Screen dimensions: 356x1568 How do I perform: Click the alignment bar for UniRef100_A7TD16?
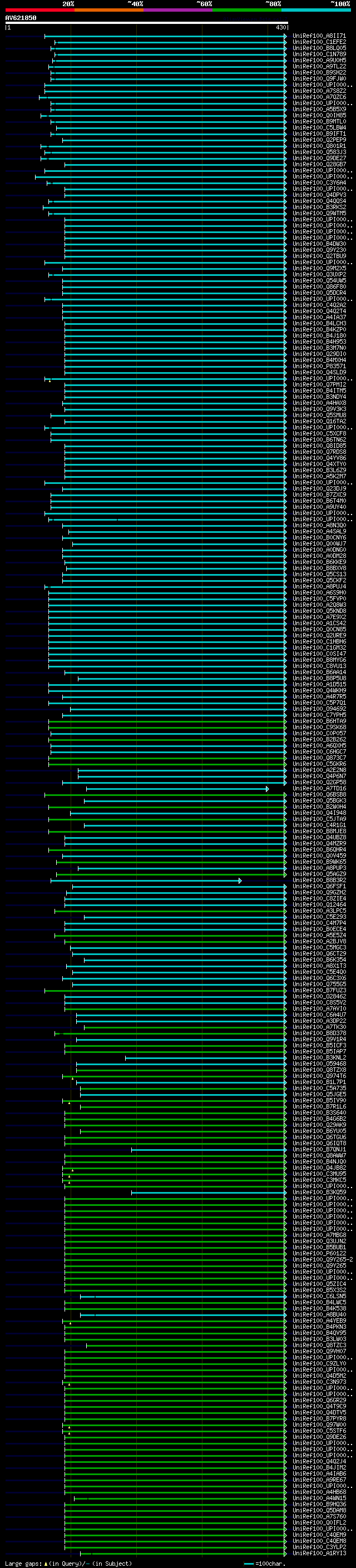pos(177,789)
